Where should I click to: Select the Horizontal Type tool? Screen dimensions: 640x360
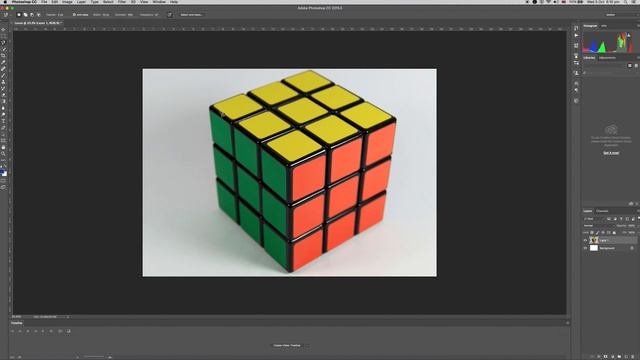tap(3, 121)
